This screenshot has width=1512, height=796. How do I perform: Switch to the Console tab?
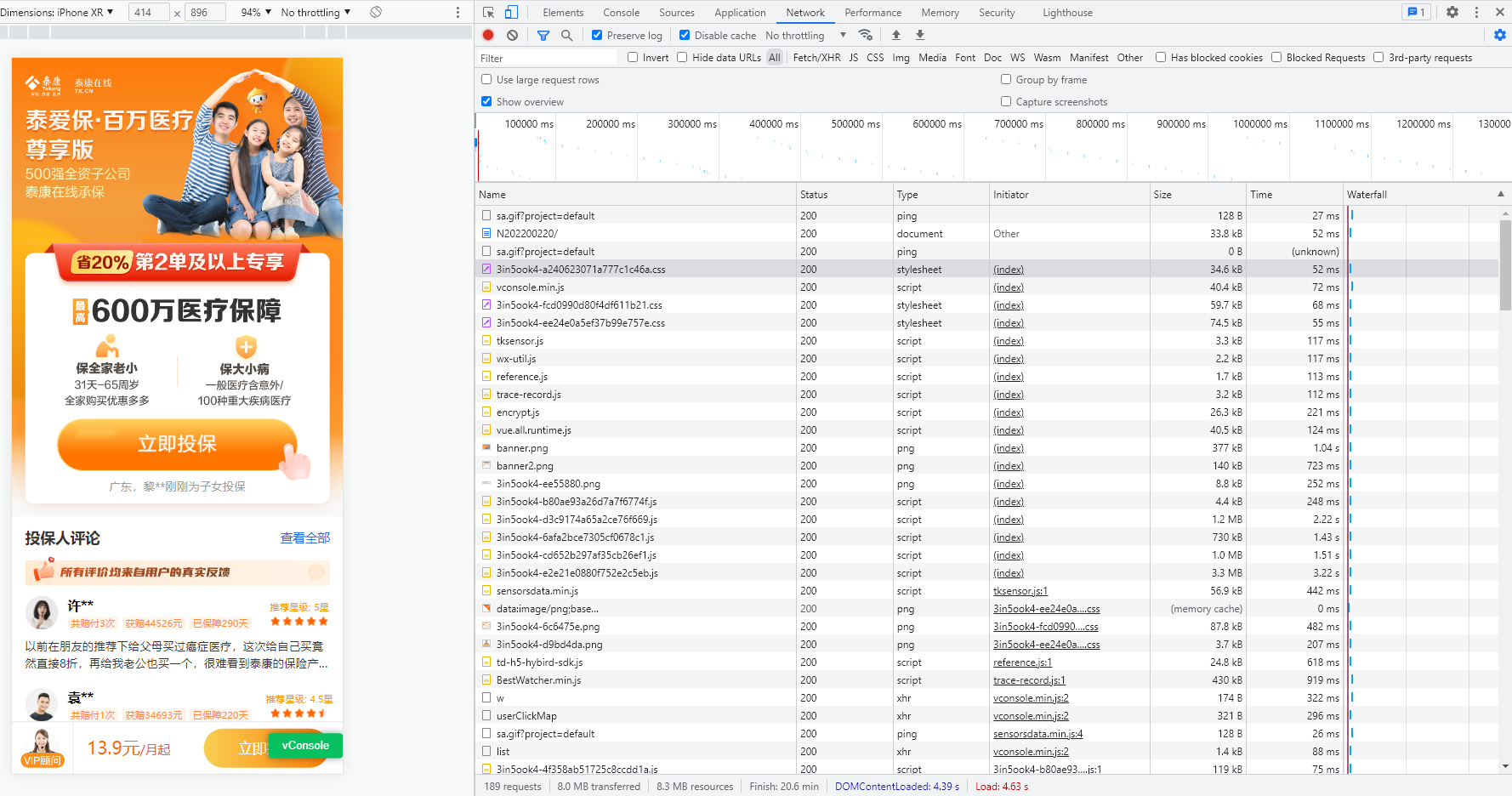click(621, 12)
